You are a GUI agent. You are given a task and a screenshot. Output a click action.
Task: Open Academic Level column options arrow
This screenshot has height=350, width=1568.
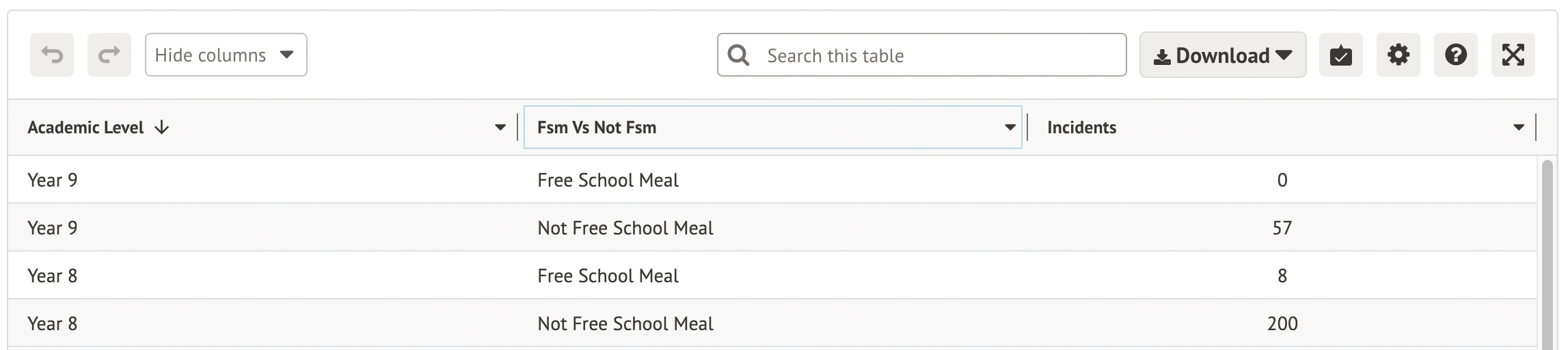pos(500,127)
